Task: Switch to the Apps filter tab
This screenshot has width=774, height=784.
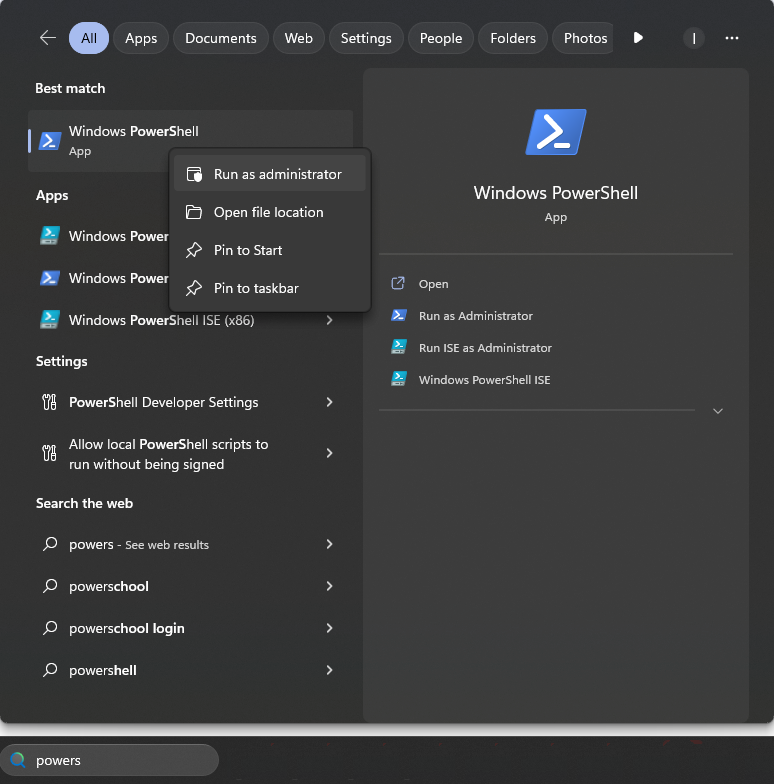Action: 141,38
